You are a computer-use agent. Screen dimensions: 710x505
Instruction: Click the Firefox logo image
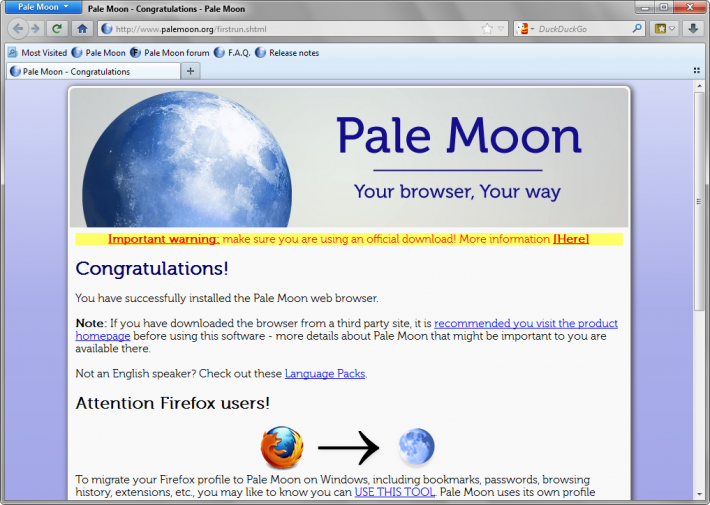coord(282,447)
